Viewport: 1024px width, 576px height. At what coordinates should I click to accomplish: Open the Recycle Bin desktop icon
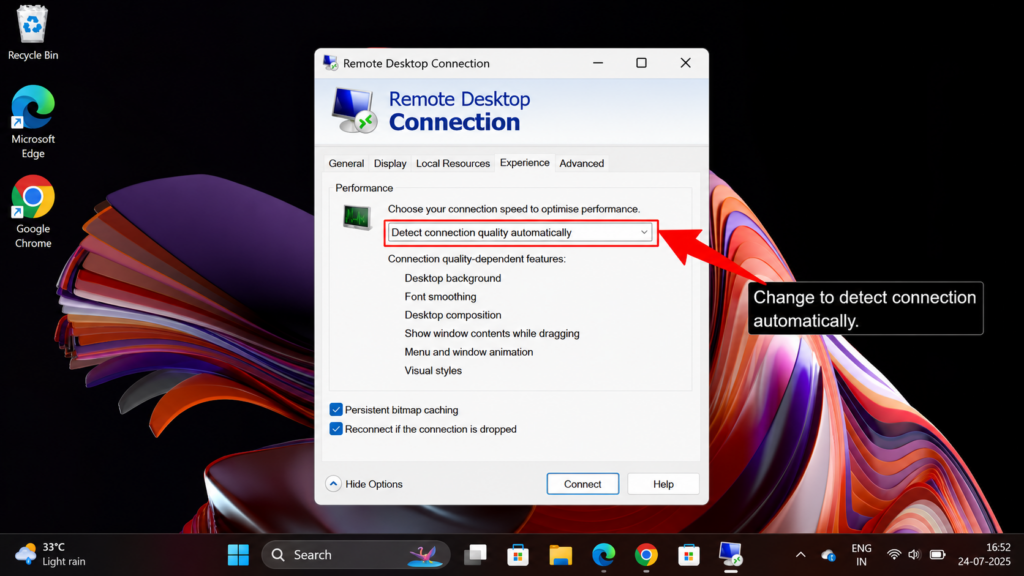(x=33, y=33)
